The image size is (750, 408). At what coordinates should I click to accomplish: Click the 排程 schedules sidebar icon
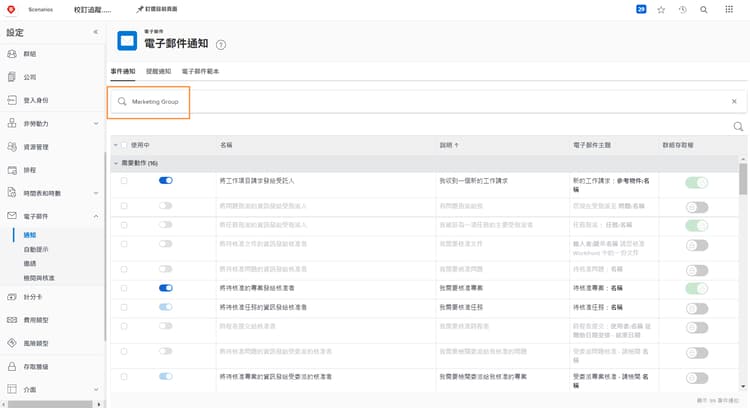pyautogui.click(x=12, y=170)
